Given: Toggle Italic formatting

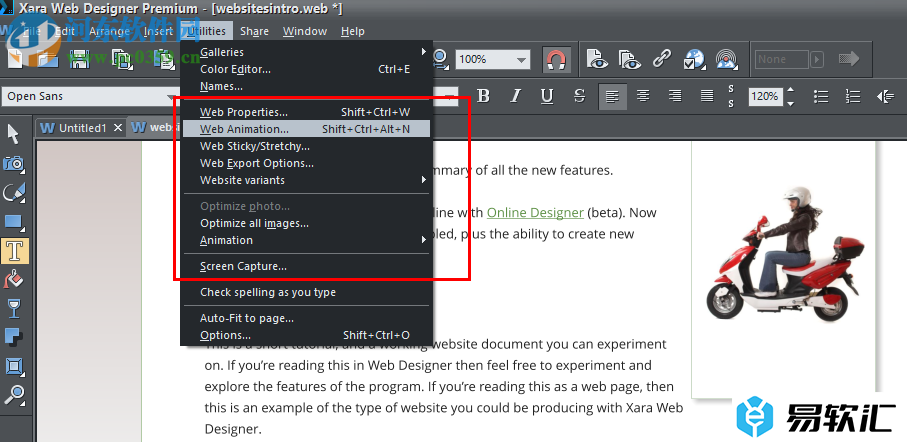Looking at the screenshot, I should pos(515,96).
